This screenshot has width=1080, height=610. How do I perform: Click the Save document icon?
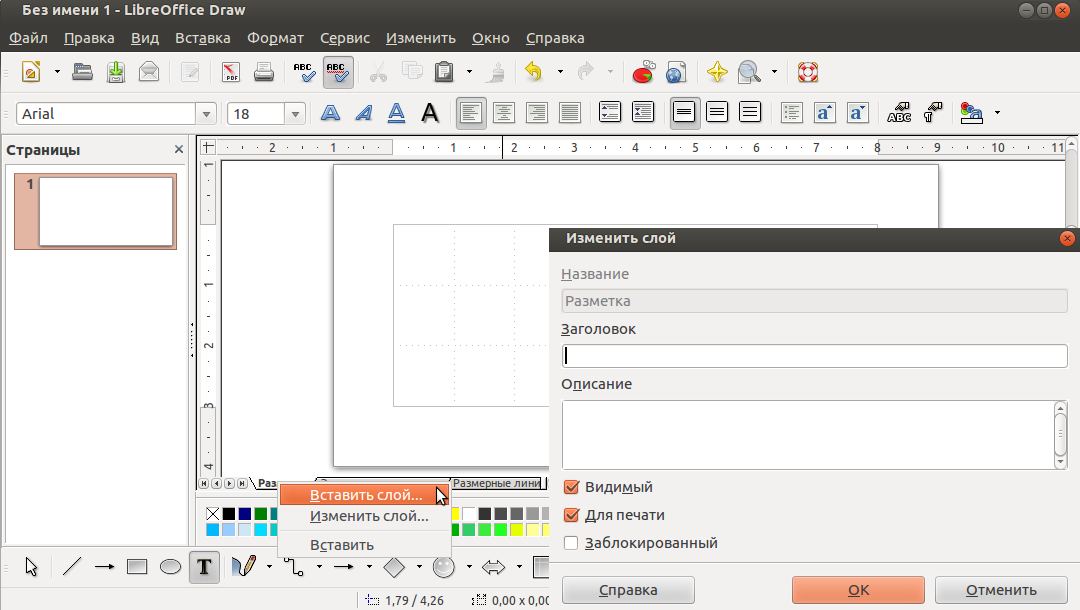click(x=116, y=72)
